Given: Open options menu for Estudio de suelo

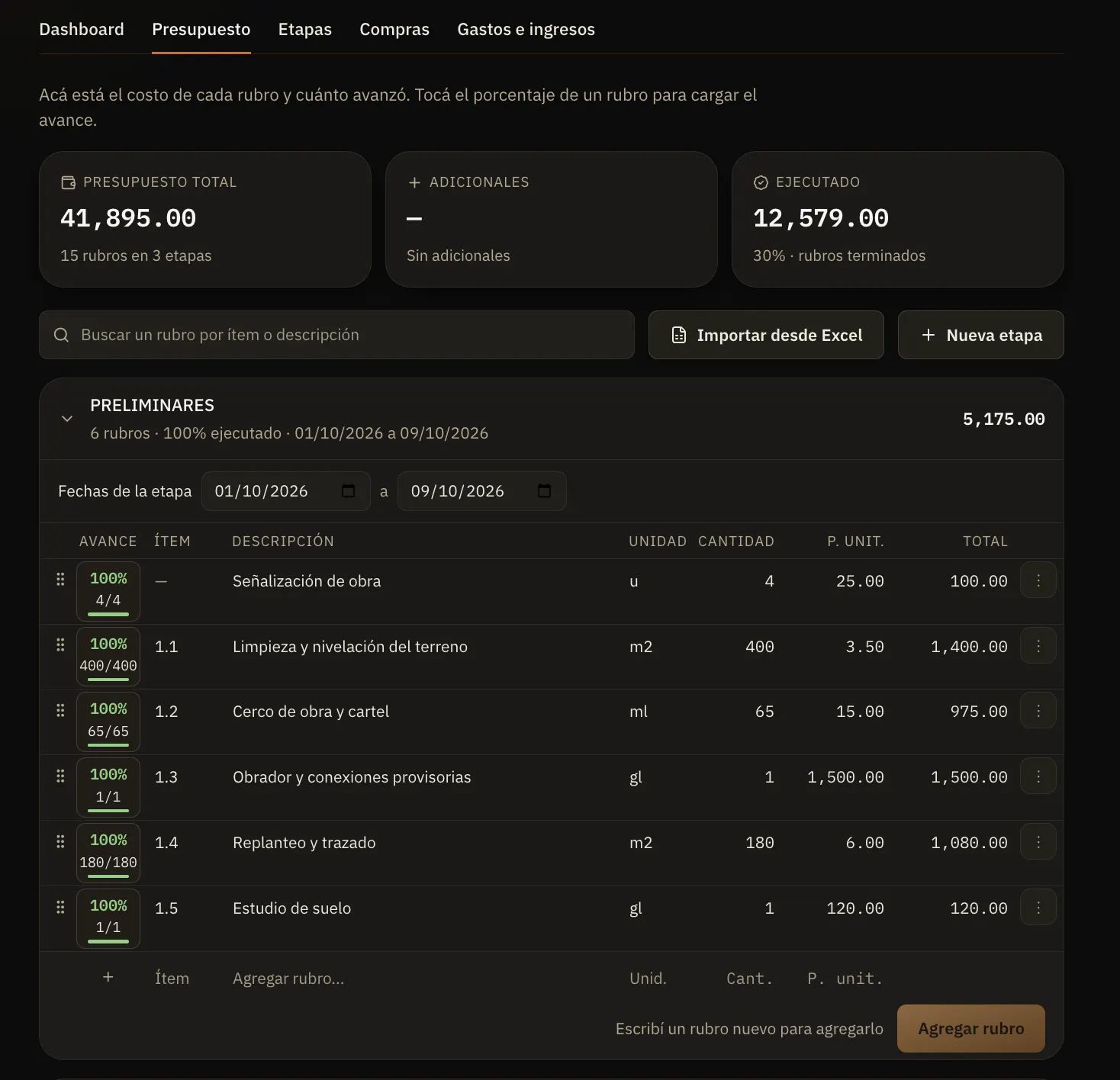Looking at the screenshot, I should tap(1038, 908).
